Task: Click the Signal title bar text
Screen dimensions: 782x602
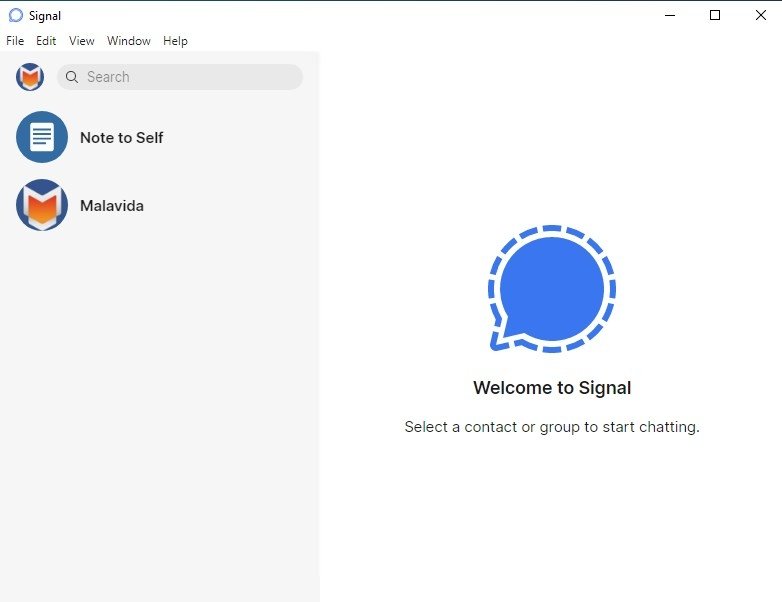Action: pyautogui.click(x=45, y=16)
